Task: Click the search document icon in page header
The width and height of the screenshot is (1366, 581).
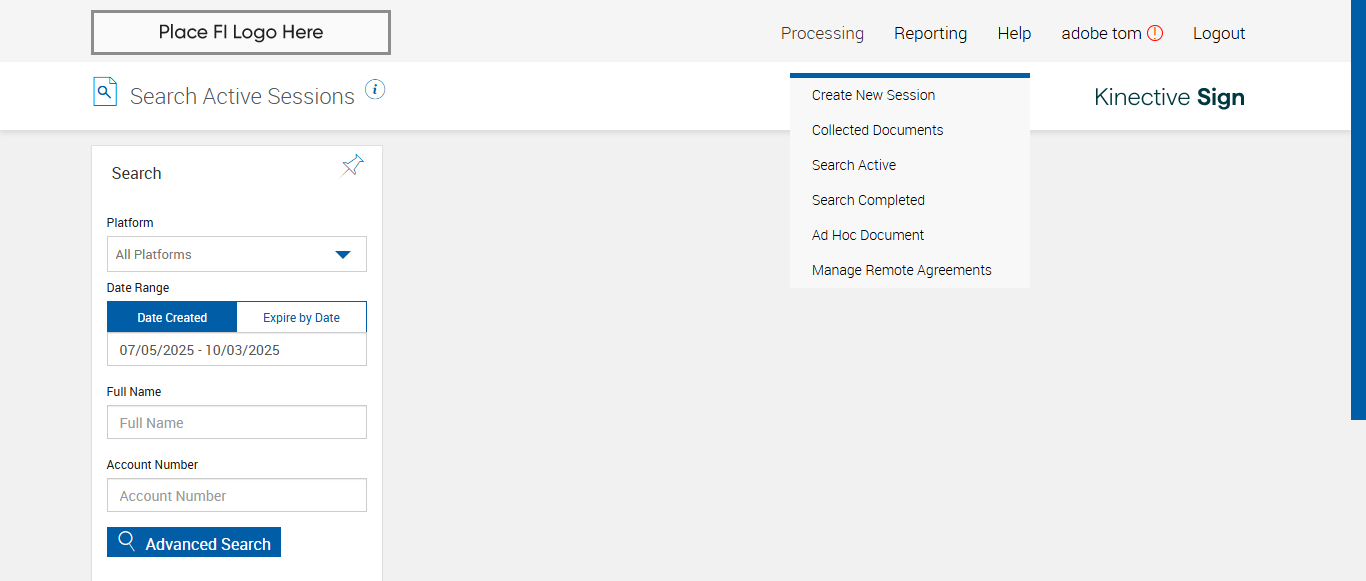Action: 105,92
